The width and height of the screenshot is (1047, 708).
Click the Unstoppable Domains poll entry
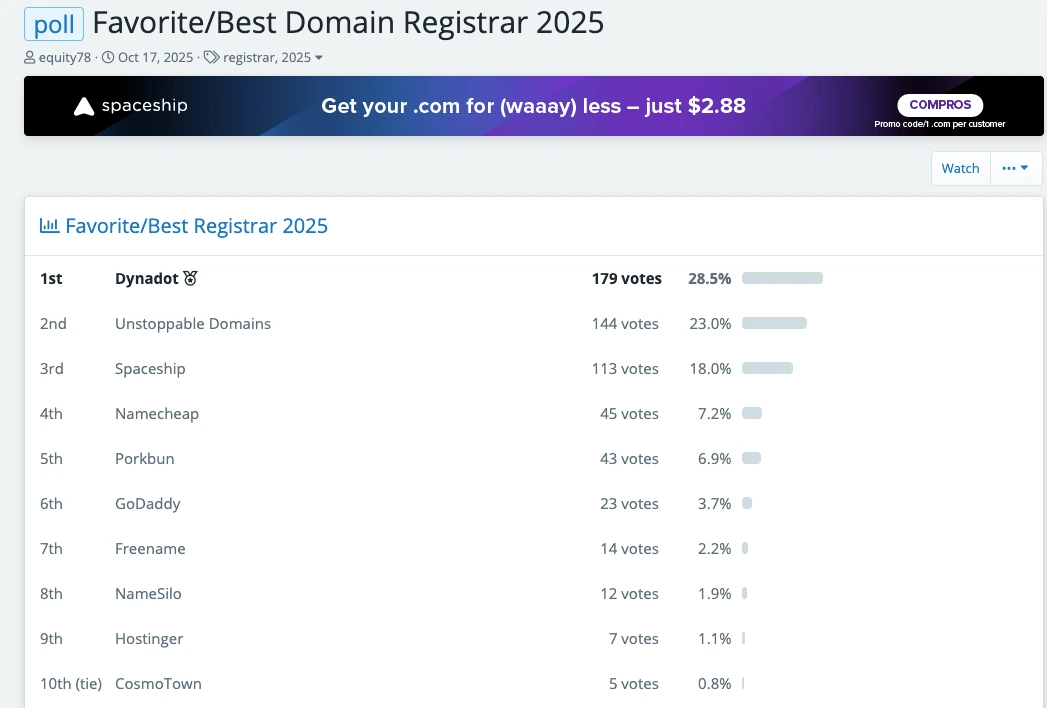192,323
